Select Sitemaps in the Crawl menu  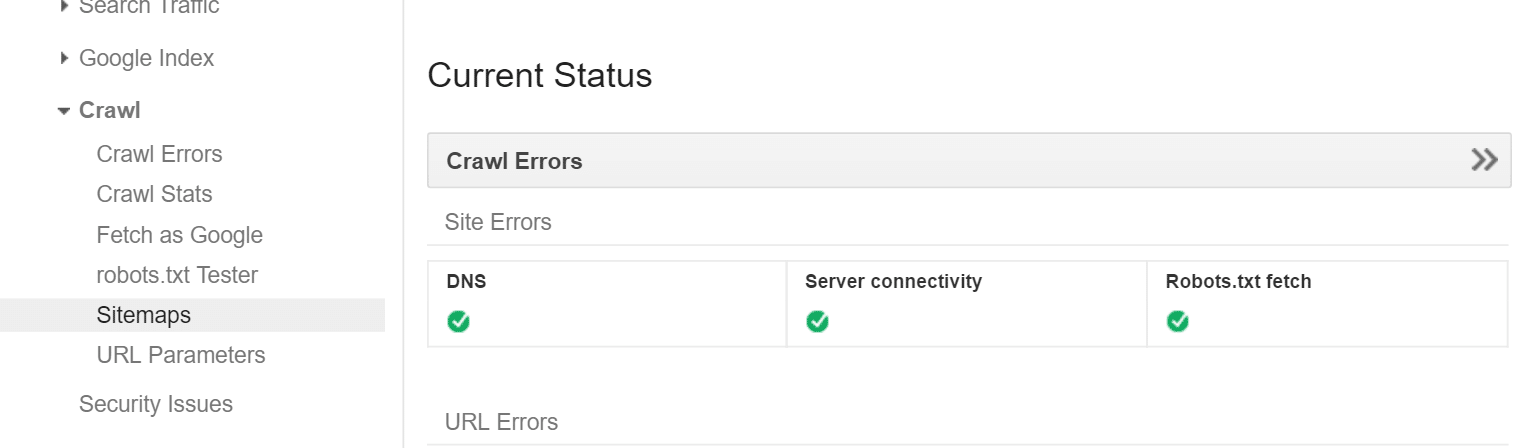point(143,315)
